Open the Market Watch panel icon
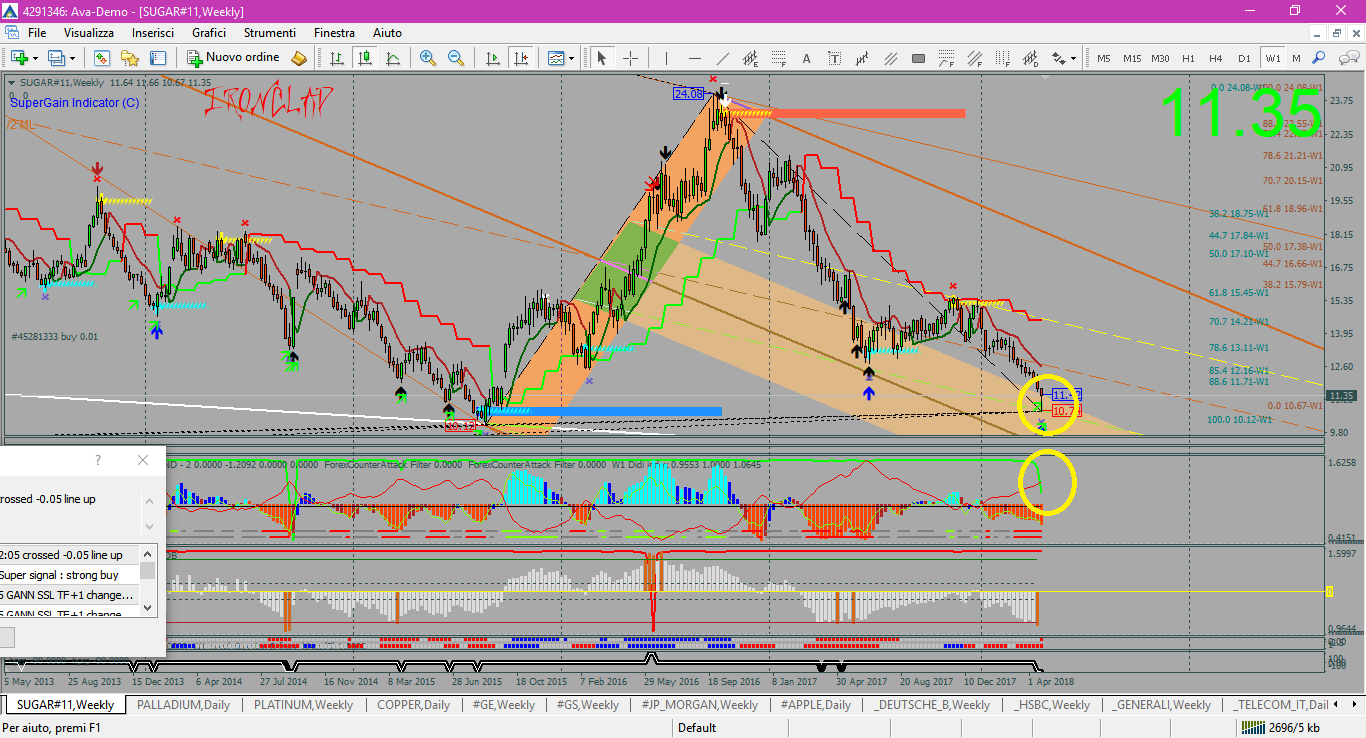Screen dimensions: 1366x738 click(x=100, y=58)
